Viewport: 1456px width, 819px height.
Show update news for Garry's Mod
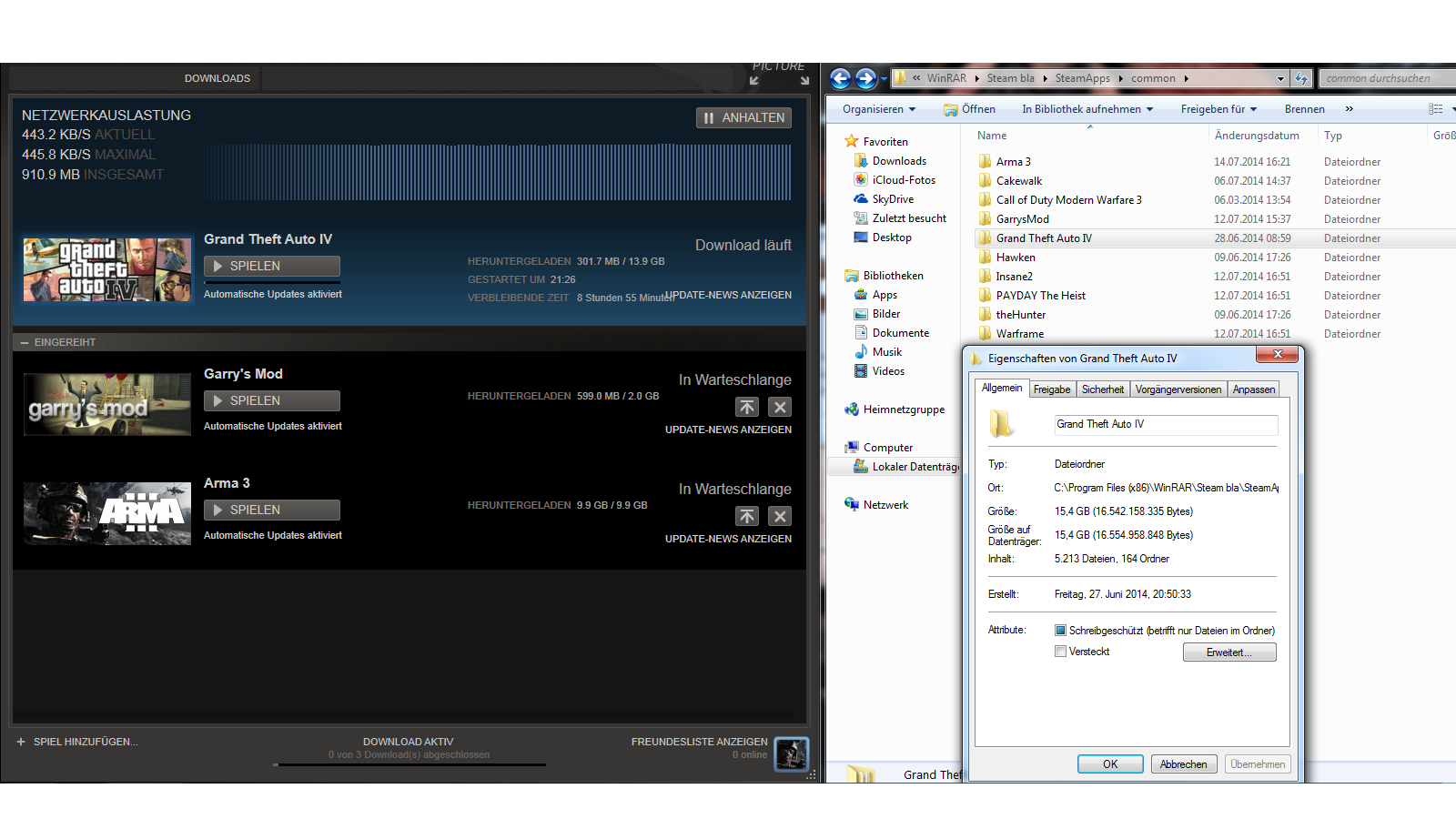[728, 430]
